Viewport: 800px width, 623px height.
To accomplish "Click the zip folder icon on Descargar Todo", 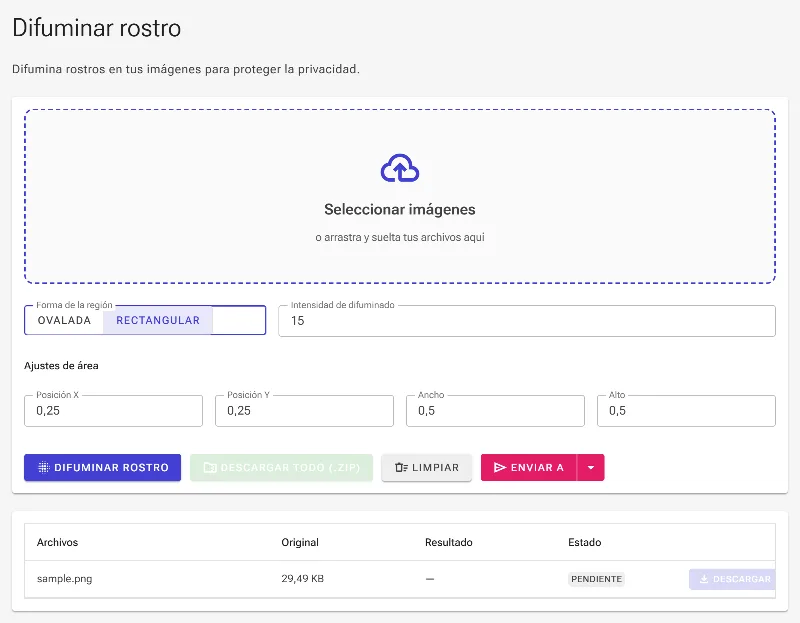I will 210,467.
